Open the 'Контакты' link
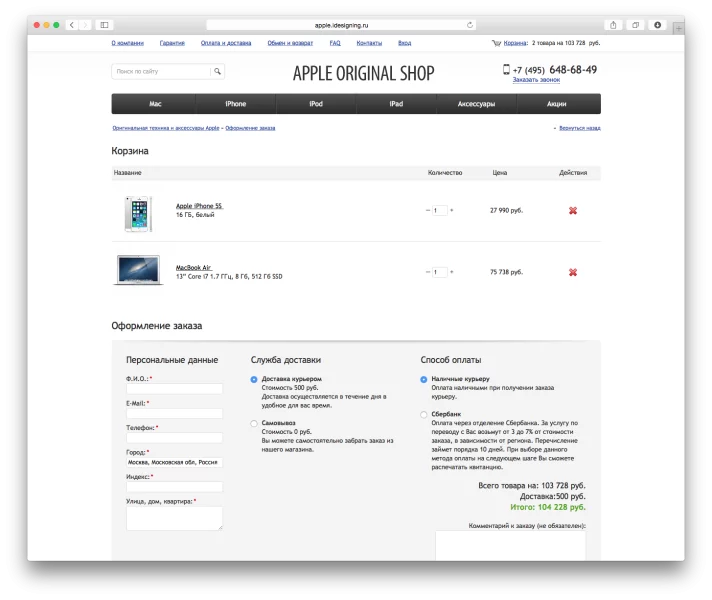Viewport: 712px width, 600px height. [369, 43]
